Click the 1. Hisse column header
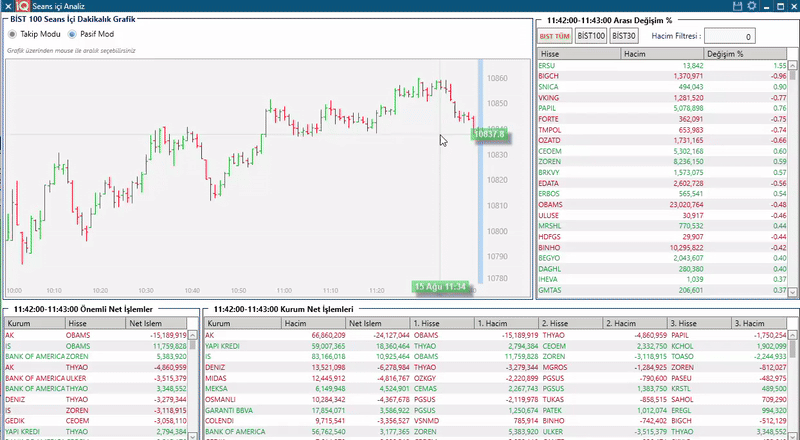 (442, 323)
